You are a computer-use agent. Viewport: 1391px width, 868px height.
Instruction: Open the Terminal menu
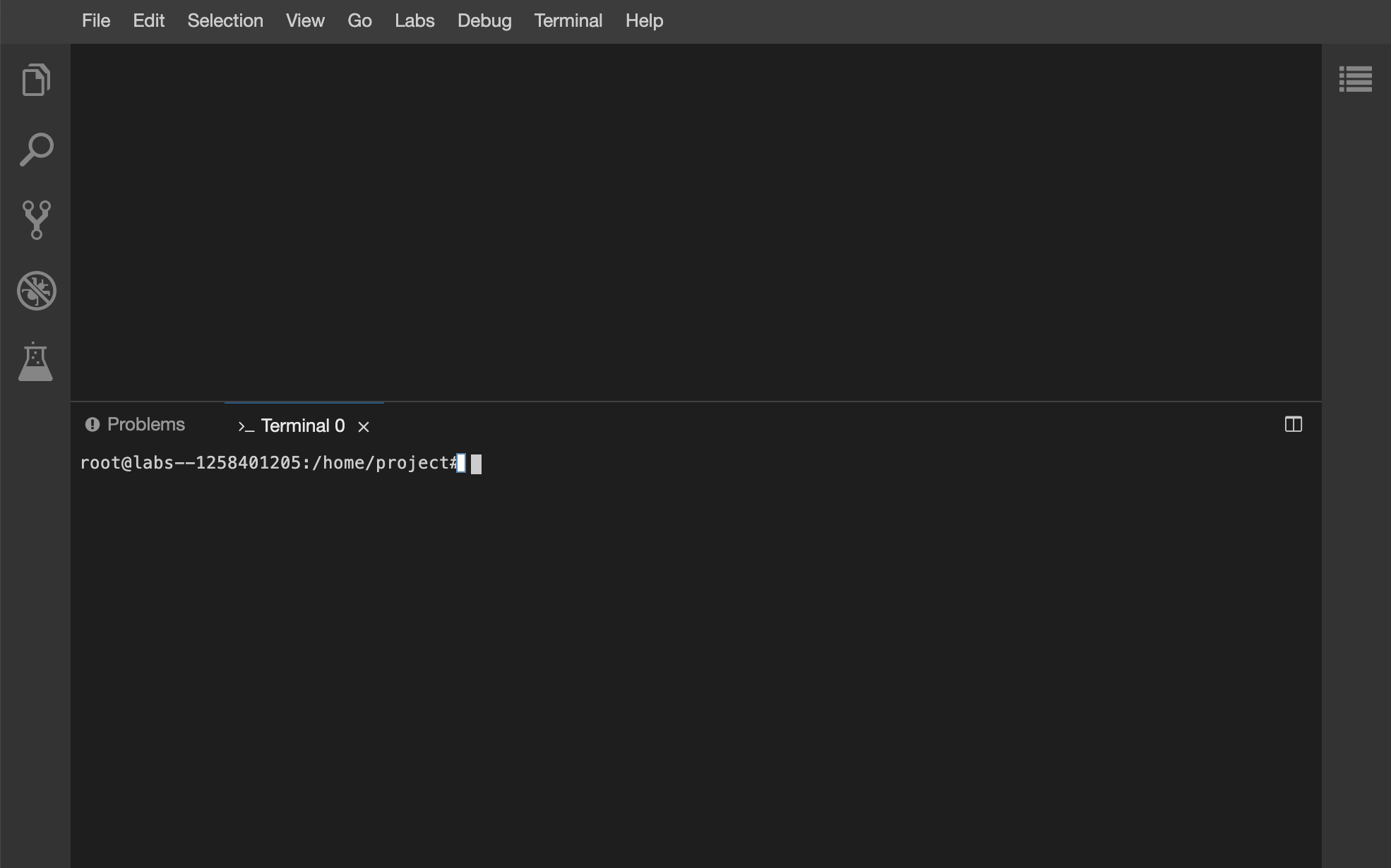568,21
